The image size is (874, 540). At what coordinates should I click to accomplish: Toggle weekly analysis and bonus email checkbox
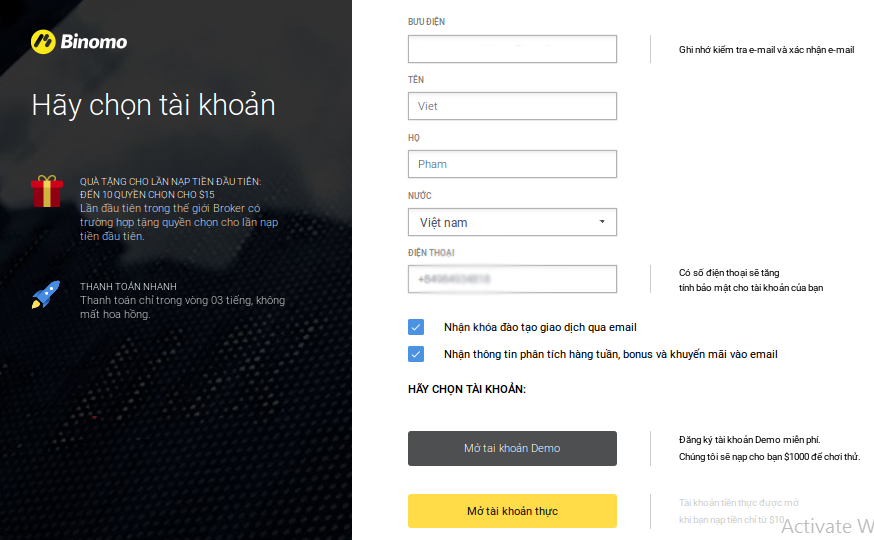click(416, 354)
